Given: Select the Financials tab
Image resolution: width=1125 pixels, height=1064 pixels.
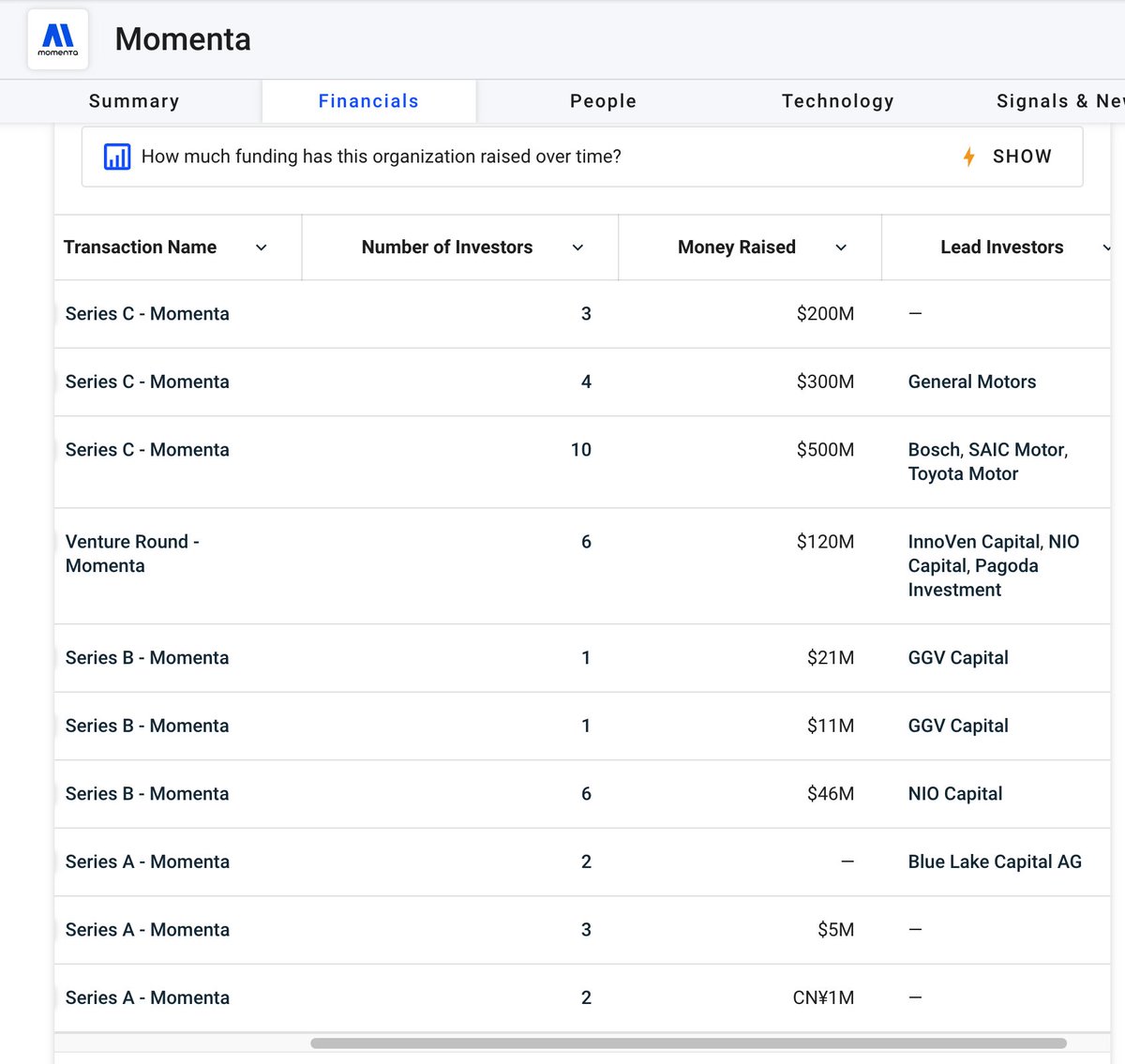Looking at the screenshot, I should click(x=368, y=101).
